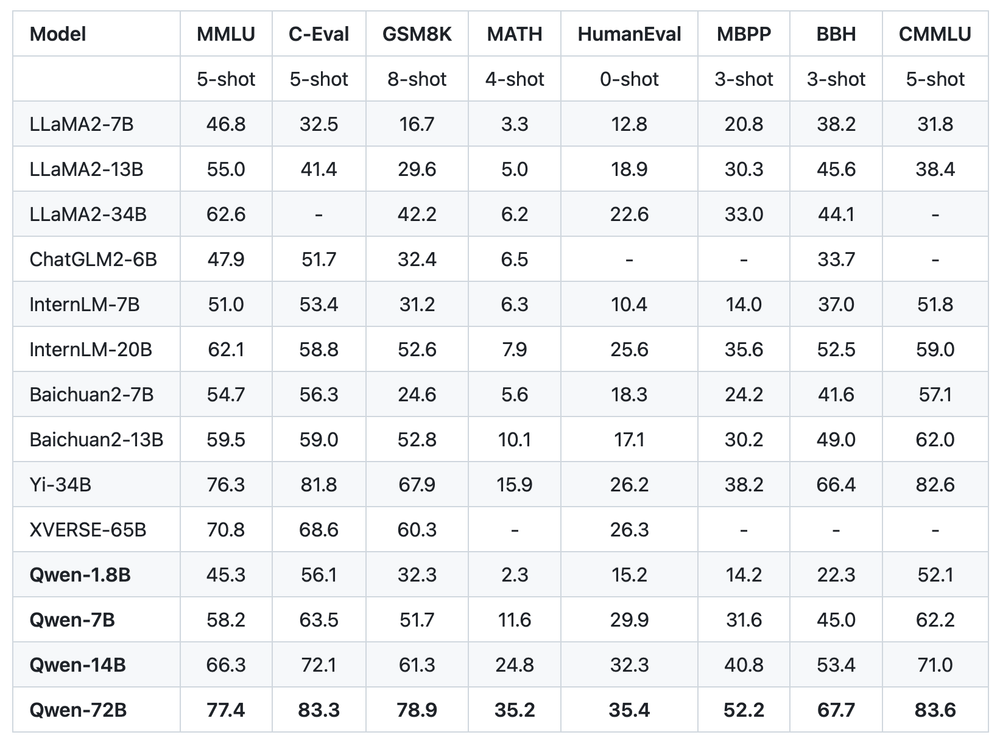Click Qwen-72B's MMLU score 77.4

226,710
